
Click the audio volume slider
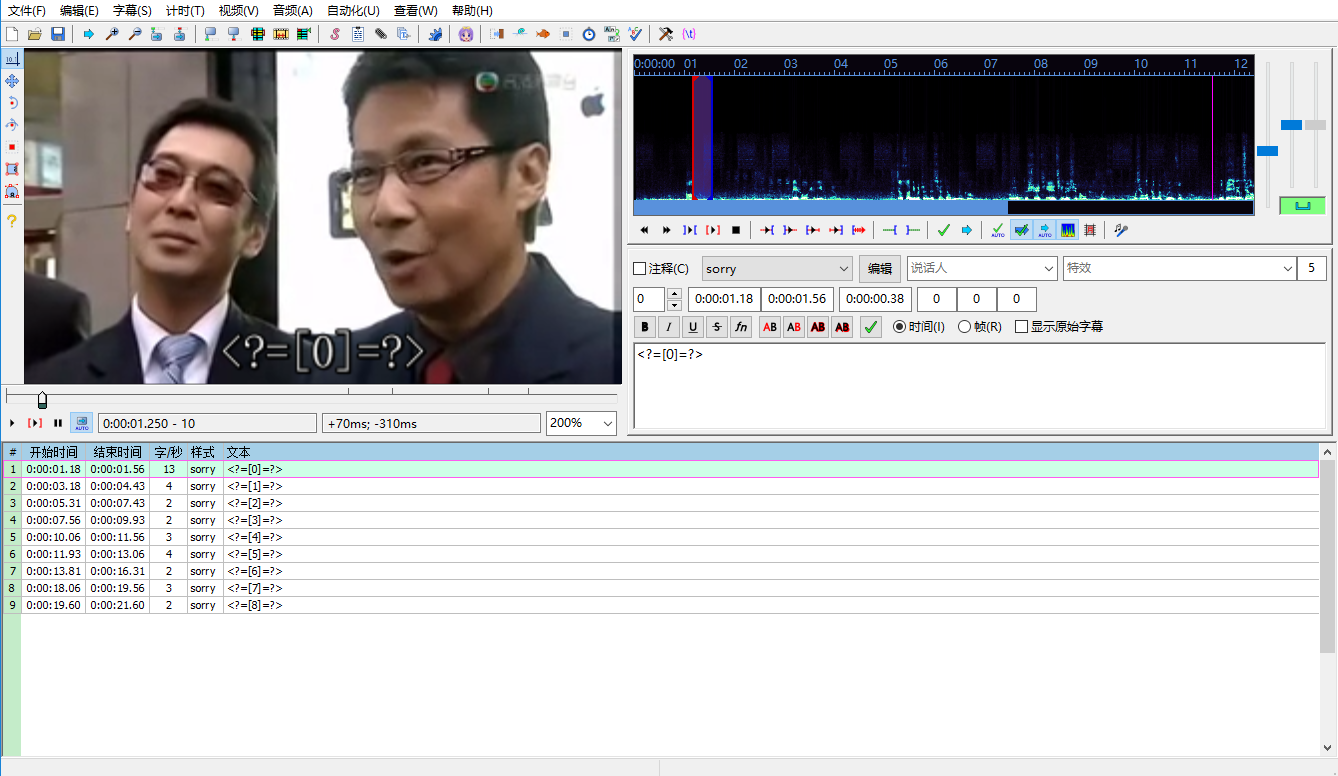coord(1315,125)
